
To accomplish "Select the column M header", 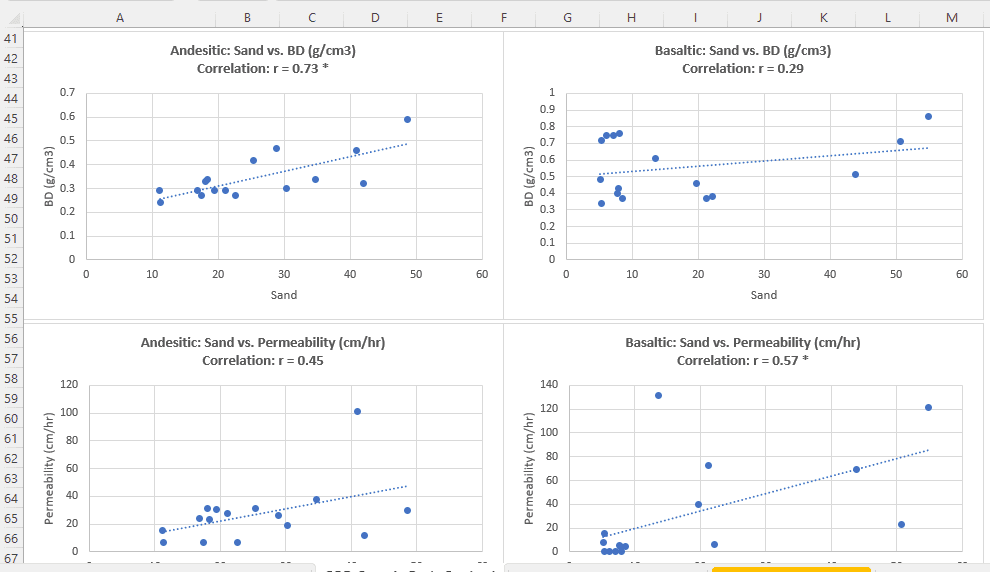I will [951, 18].
